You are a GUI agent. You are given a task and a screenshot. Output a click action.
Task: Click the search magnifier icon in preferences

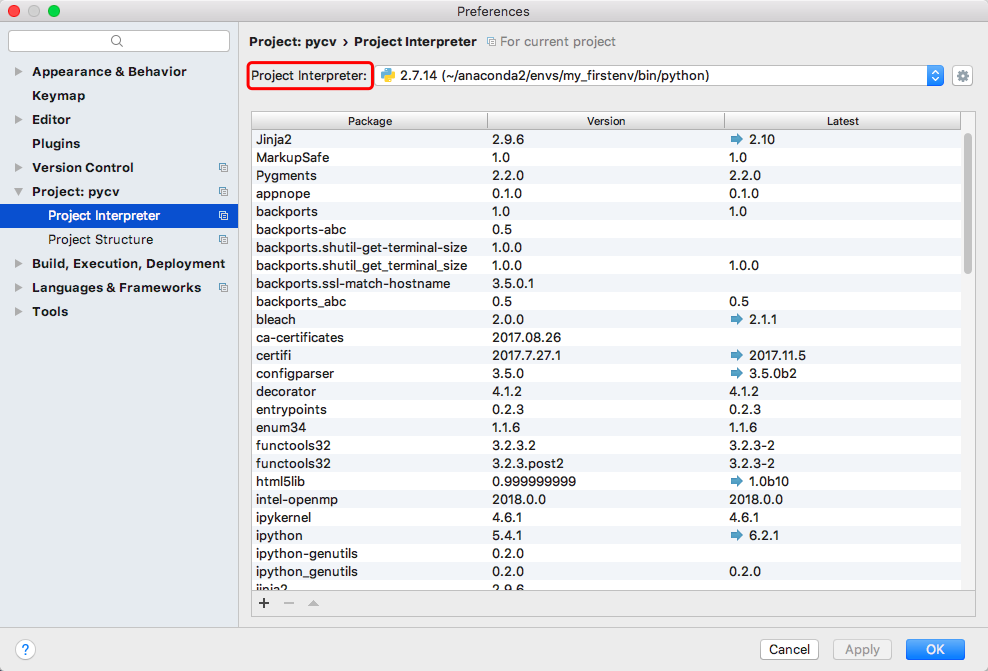pyautogui.click(x=117, y=41)
